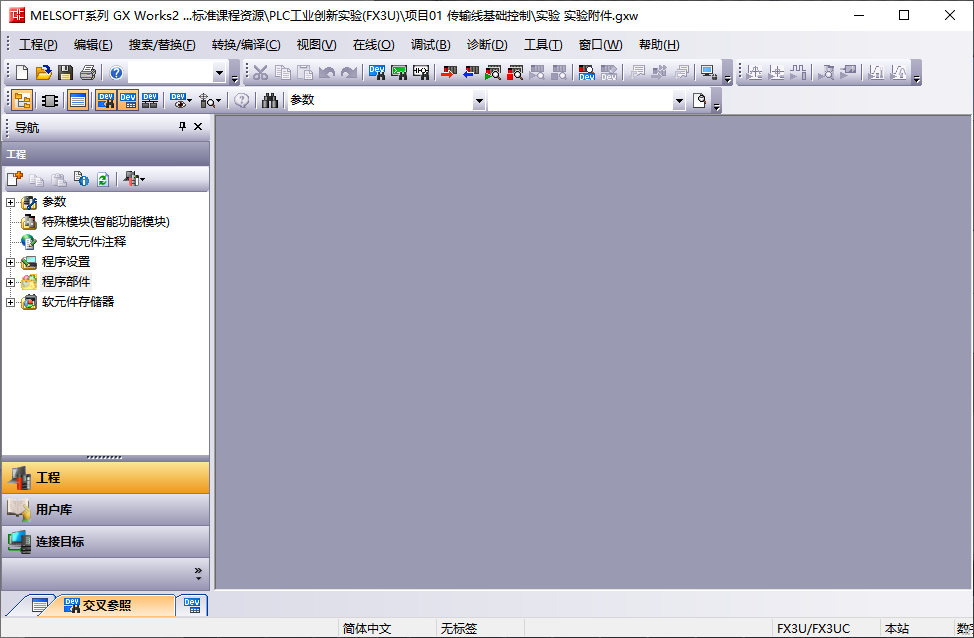Toggle the device list Dev grid icon
This screenshot has width=974, height=638.
tap(128, 100)
